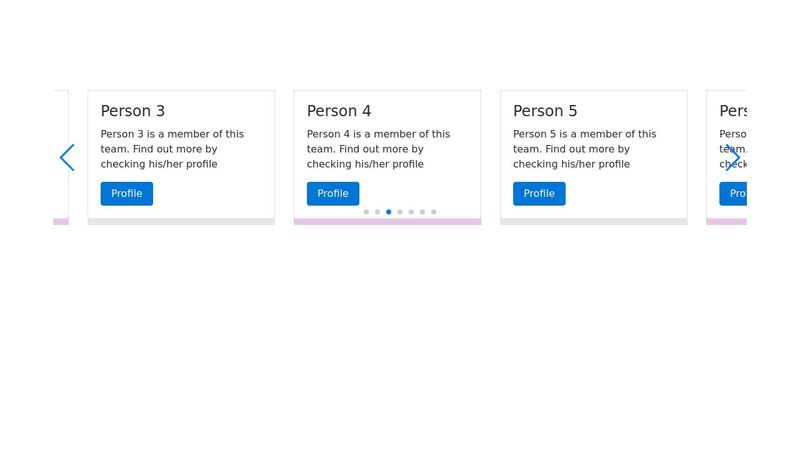Click the Person 5 description text
Viewport: 800px width, 450px height.
click(x=584, y=149)
